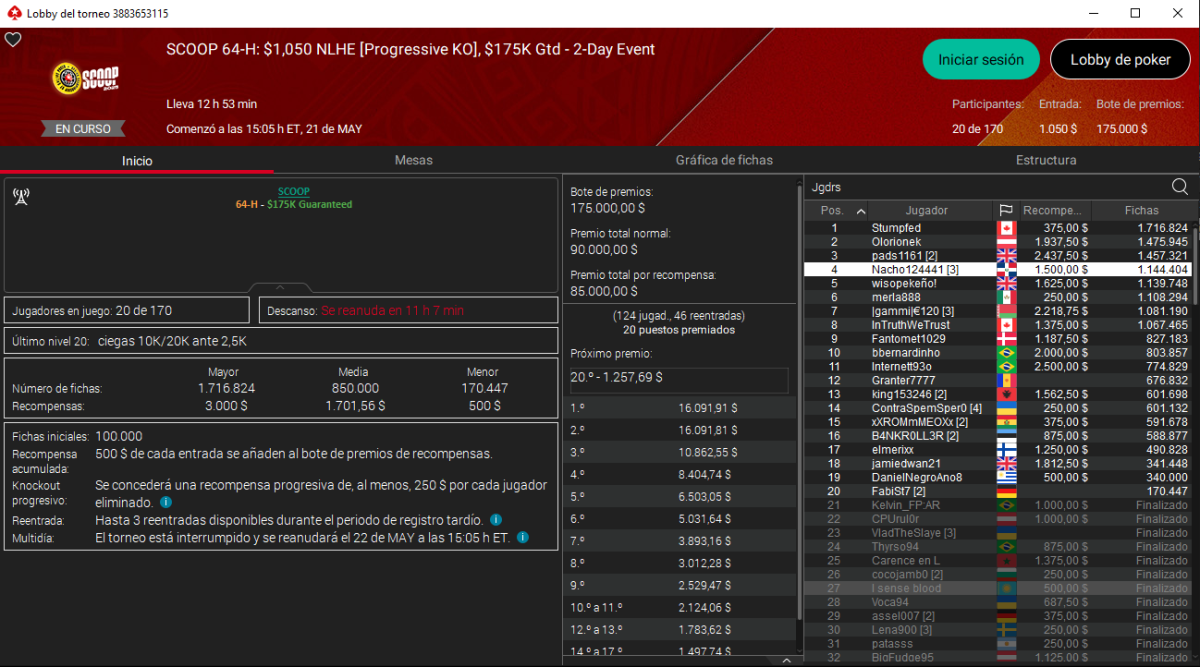Sort players by the flag column header
1200x667 pixels.
[1006, 210]
